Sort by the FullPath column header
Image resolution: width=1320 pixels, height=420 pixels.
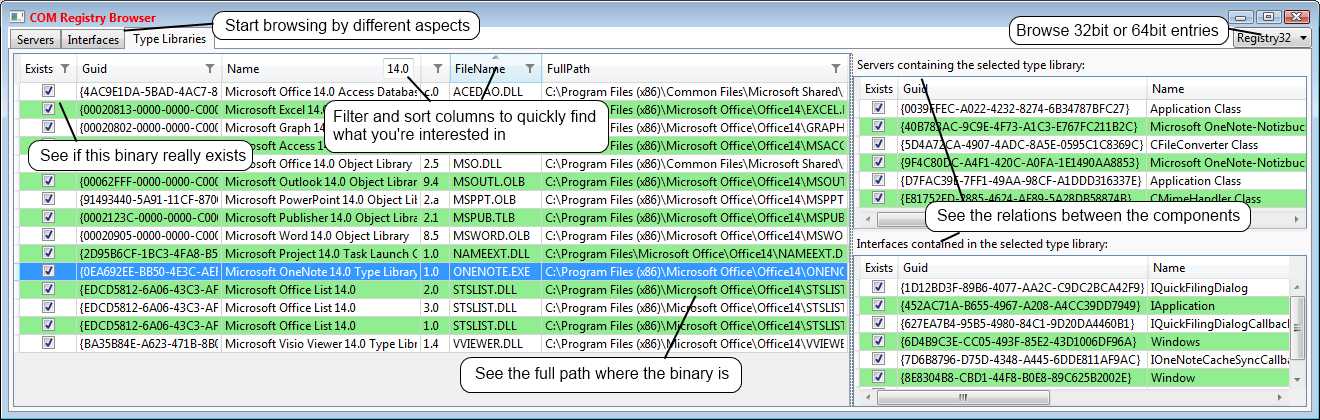[x=568, y=69]
